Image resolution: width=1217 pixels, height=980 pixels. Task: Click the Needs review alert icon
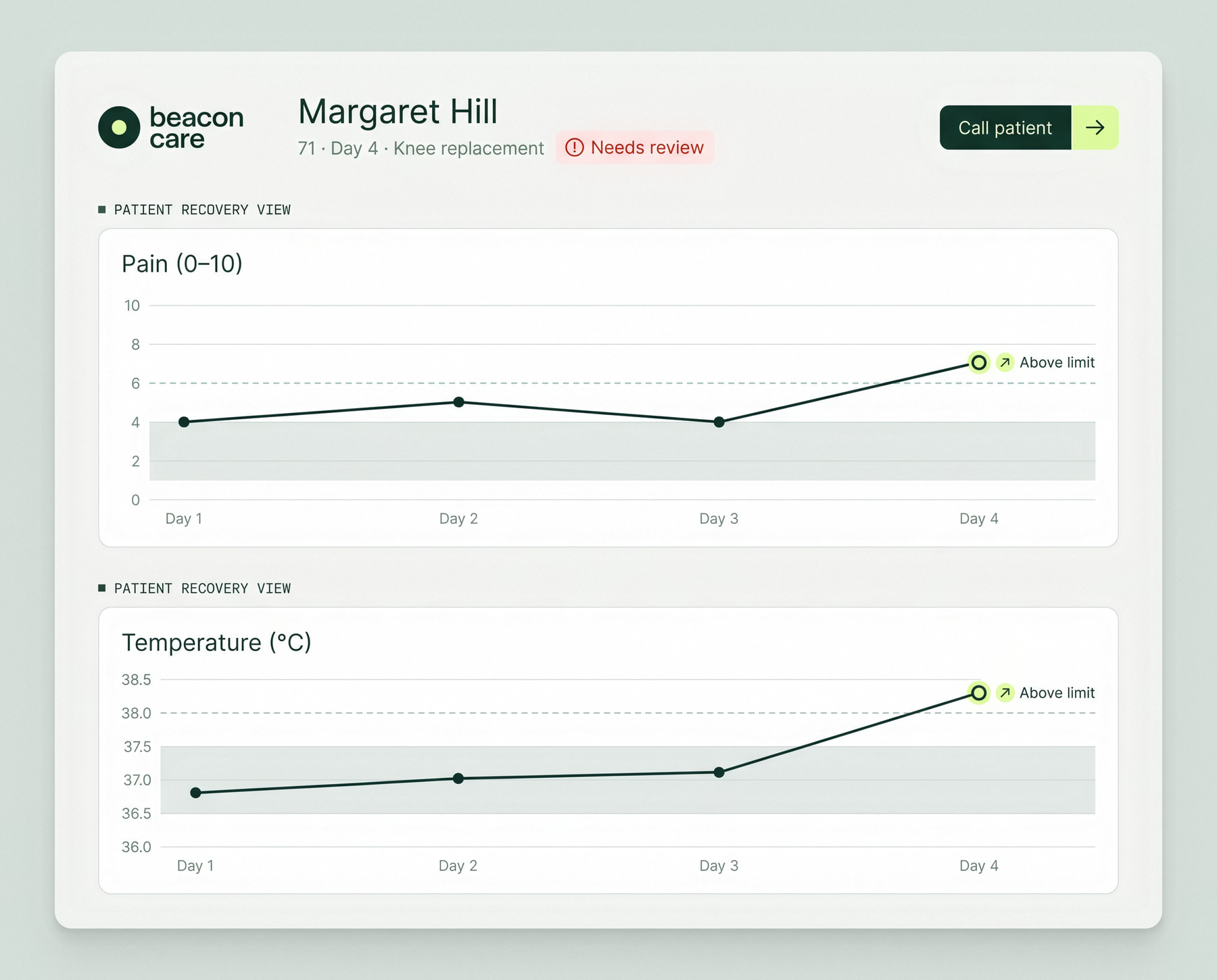574,147
